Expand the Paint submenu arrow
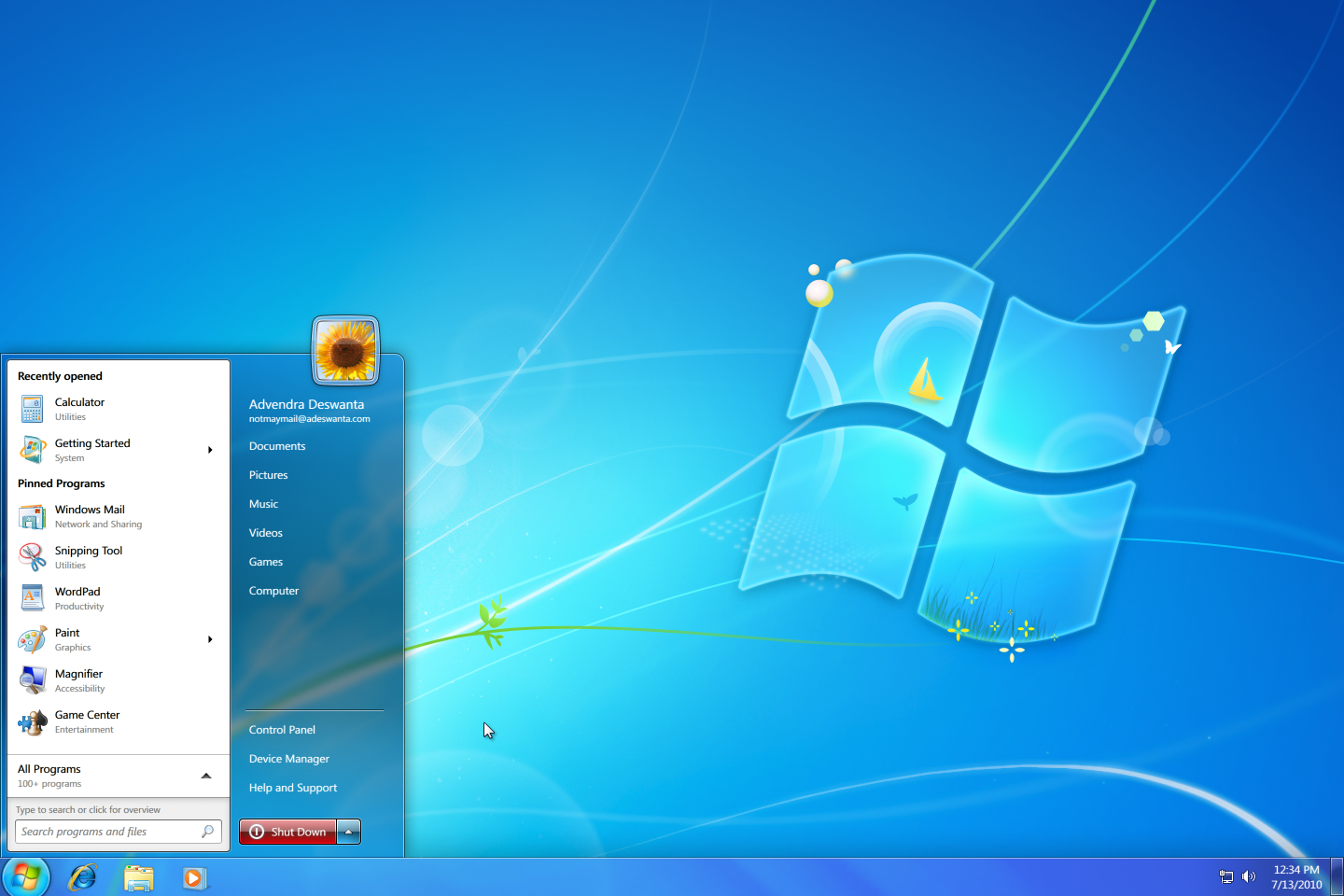 pos(210,639)
